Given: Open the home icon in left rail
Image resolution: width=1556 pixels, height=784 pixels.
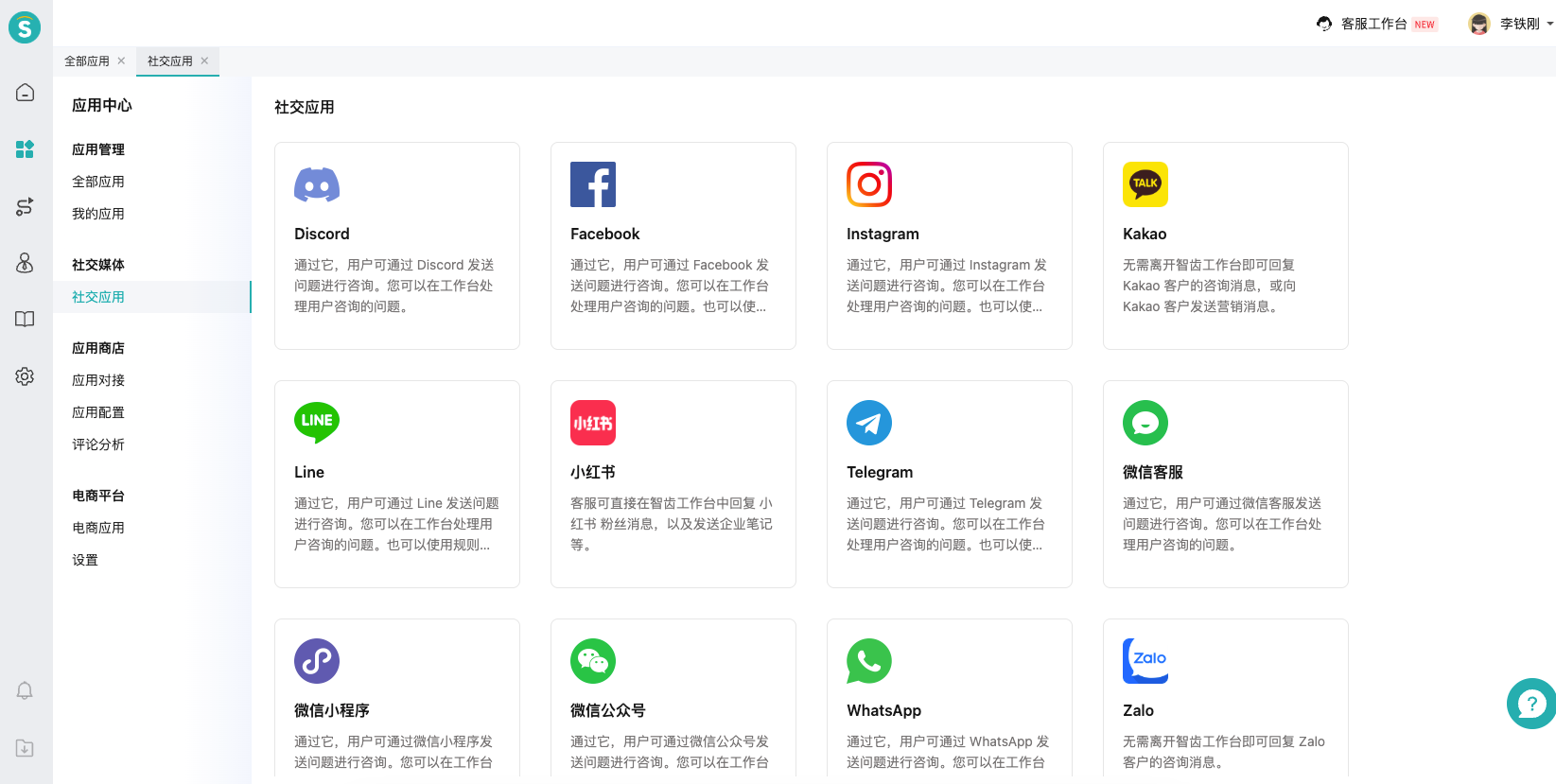Looking at the screenshot, I should [x=26, y=93].
